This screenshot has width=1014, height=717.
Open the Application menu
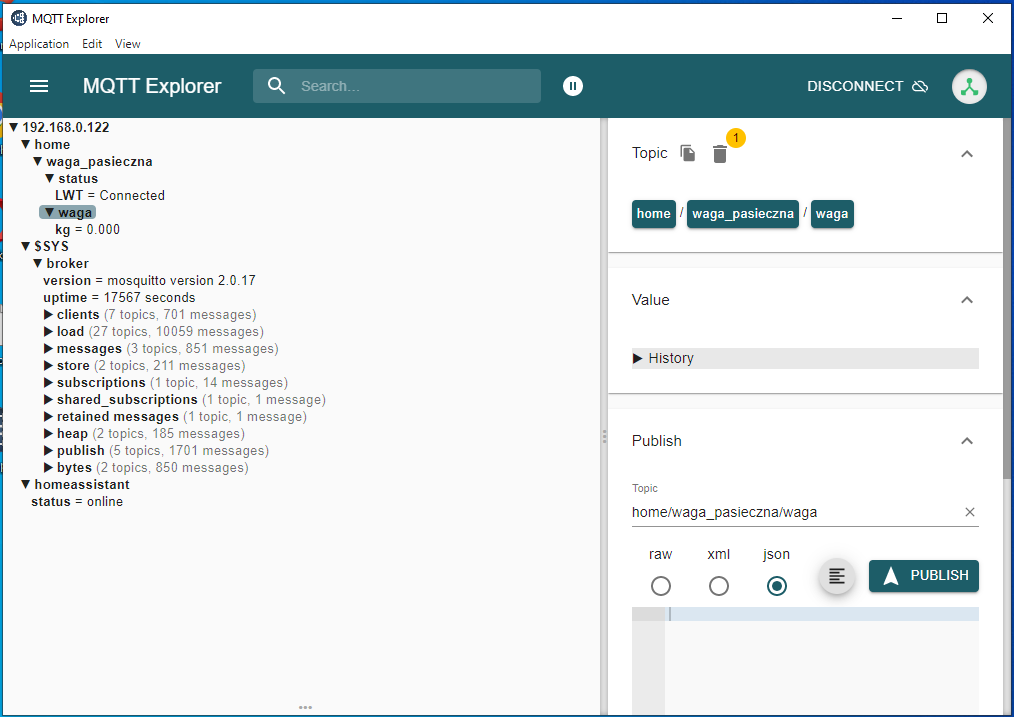click(39, 44)
